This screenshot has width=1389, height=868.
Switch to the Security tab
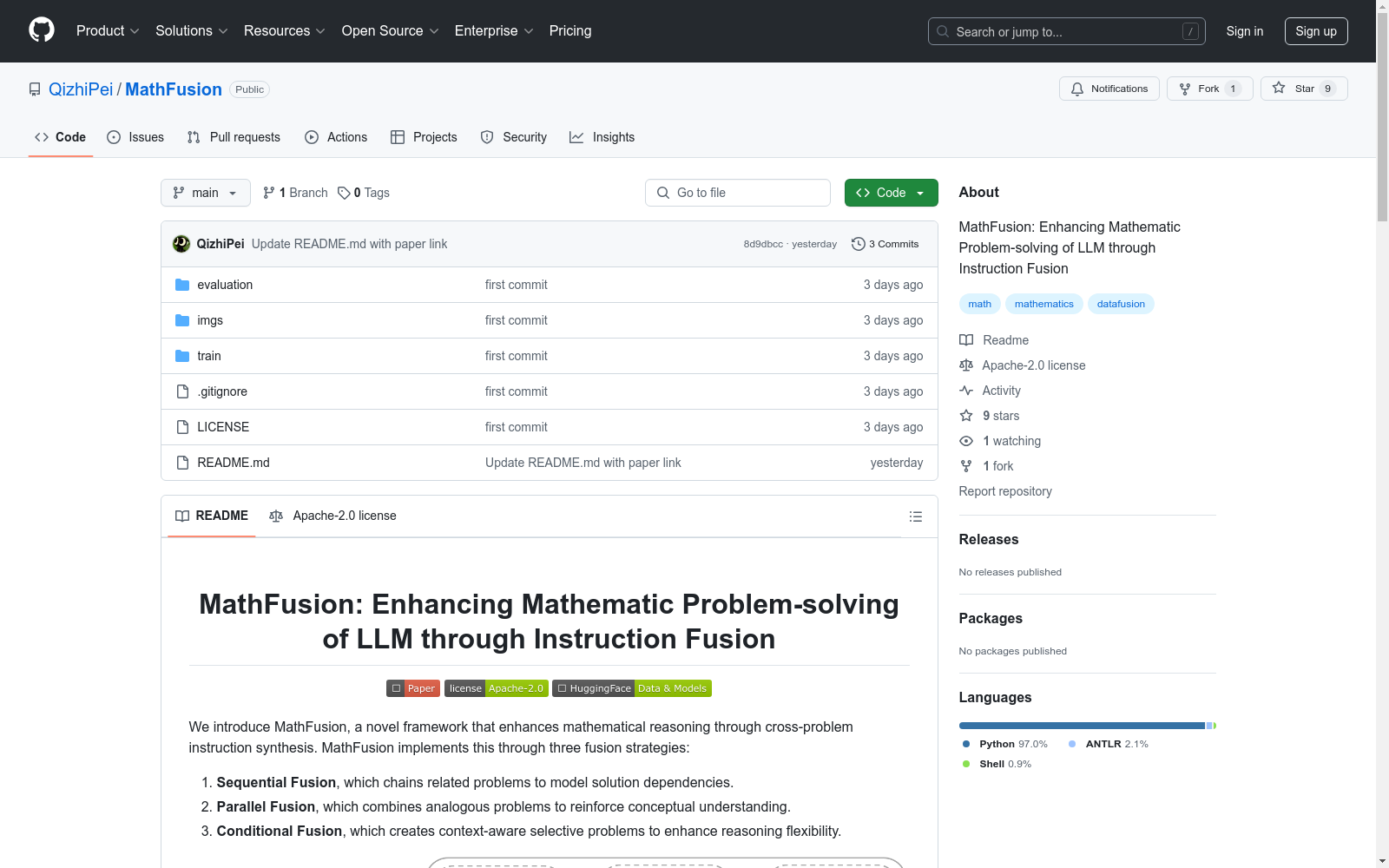pos(514,137)
